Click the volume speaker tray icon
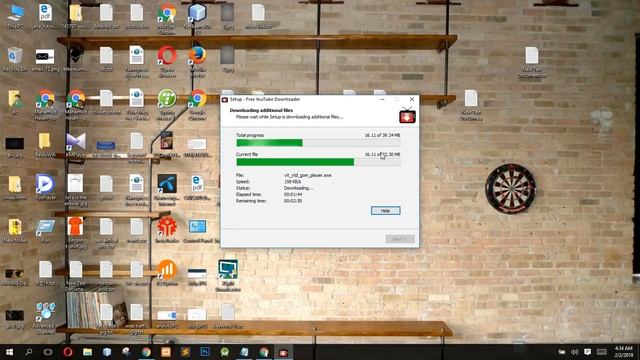This screenshot has width=640, height=360. click(x=575, y=352)
